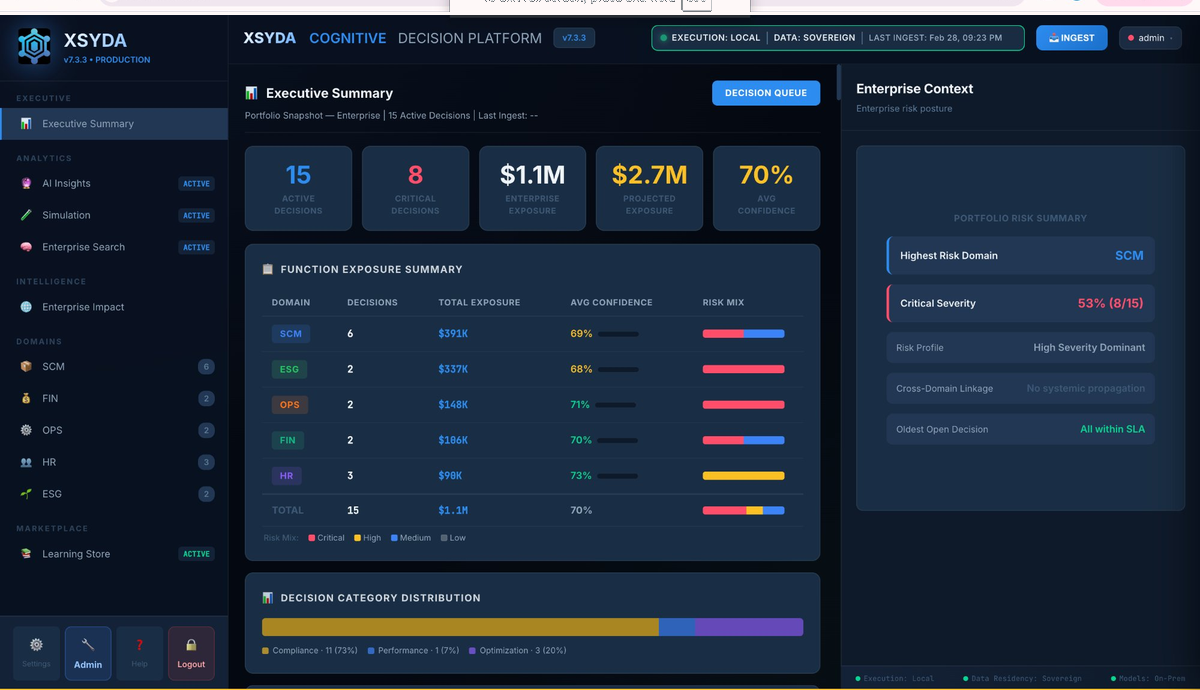Open the admin user menu
Viewport: 1200px width, 690px height.
tap(1149, 38)
